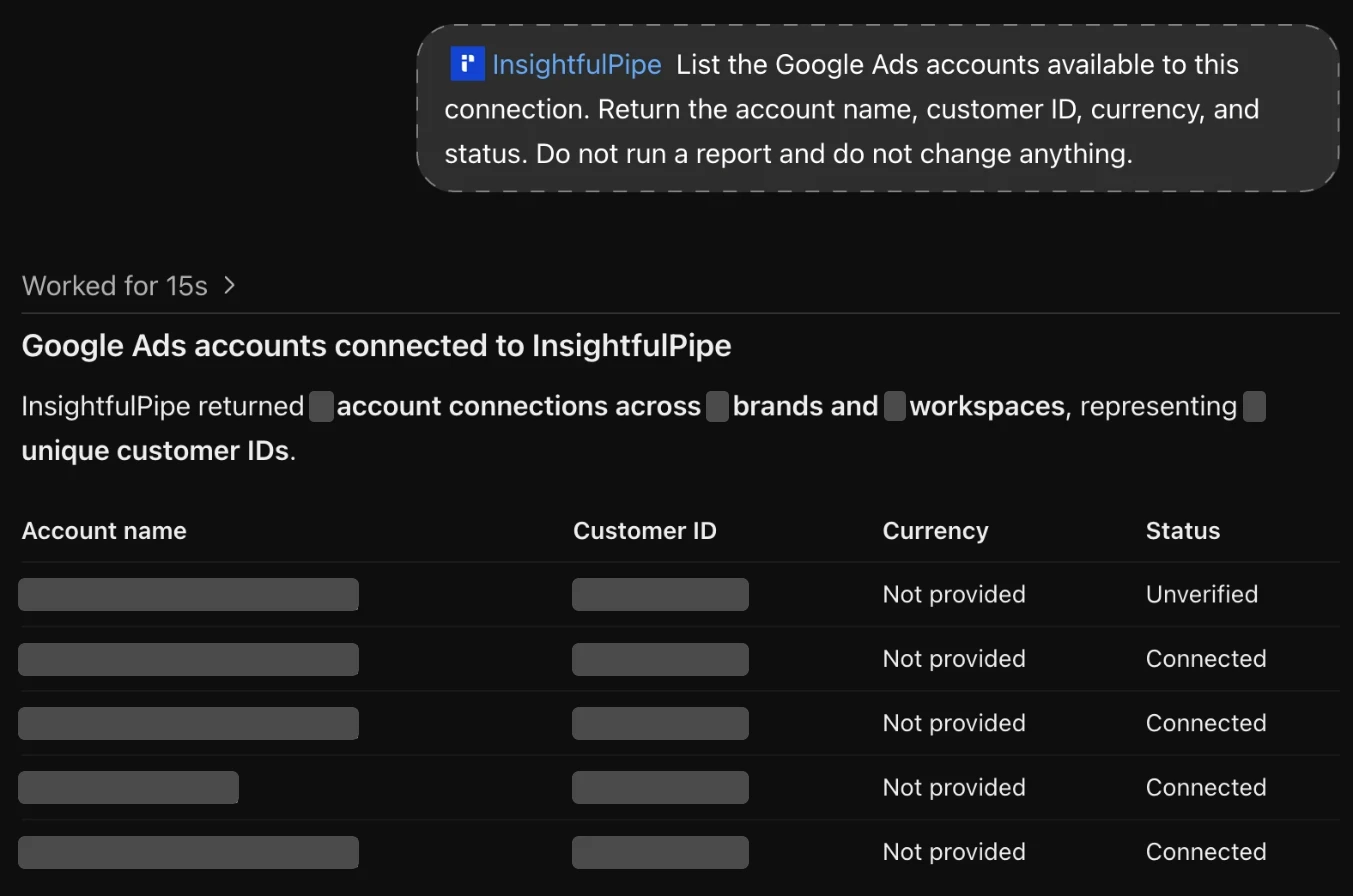Click the "brands and" bold text
Image resolution: width=1353 pixels, height=896 pixels.
(x=805, y=406)
